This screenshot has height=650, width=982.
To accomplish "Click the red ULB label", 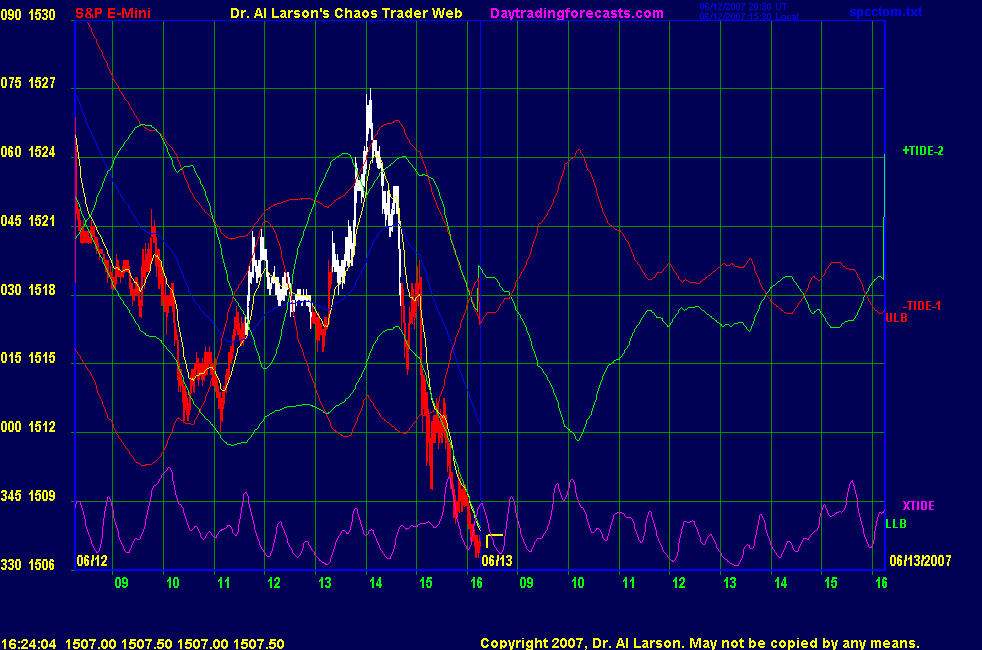I will pyautogui.click(x=896, y=317).
